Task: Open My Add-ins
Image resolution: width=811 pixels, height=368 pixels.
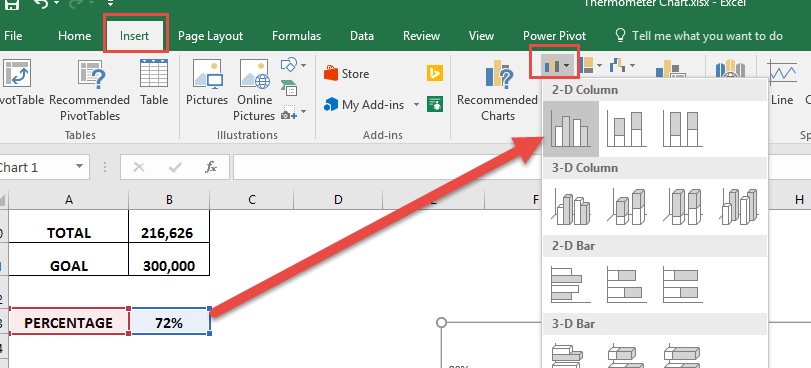Action: coord(365,105)
